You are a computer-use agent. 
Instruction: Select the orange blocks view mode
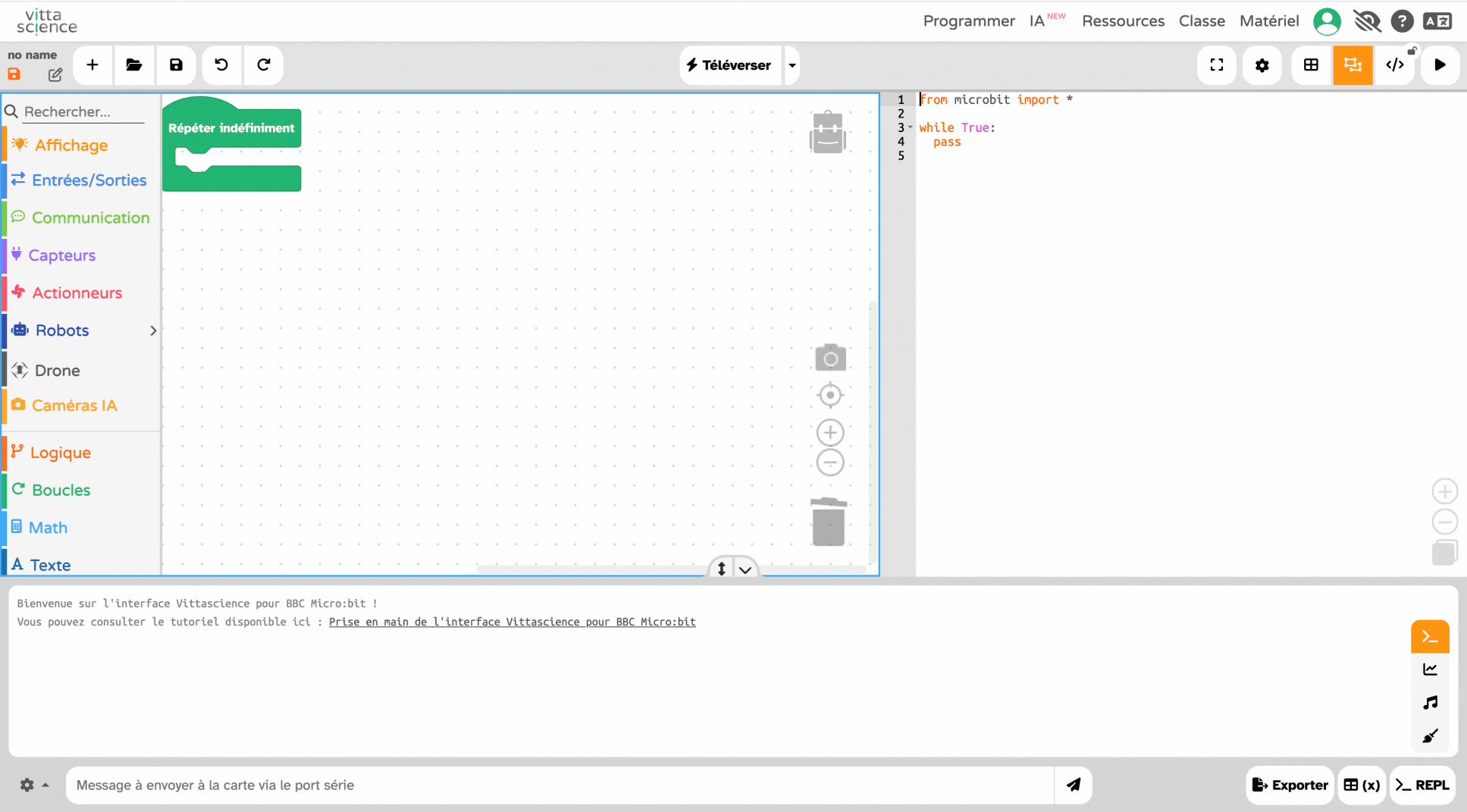[x=1353, y=65]
